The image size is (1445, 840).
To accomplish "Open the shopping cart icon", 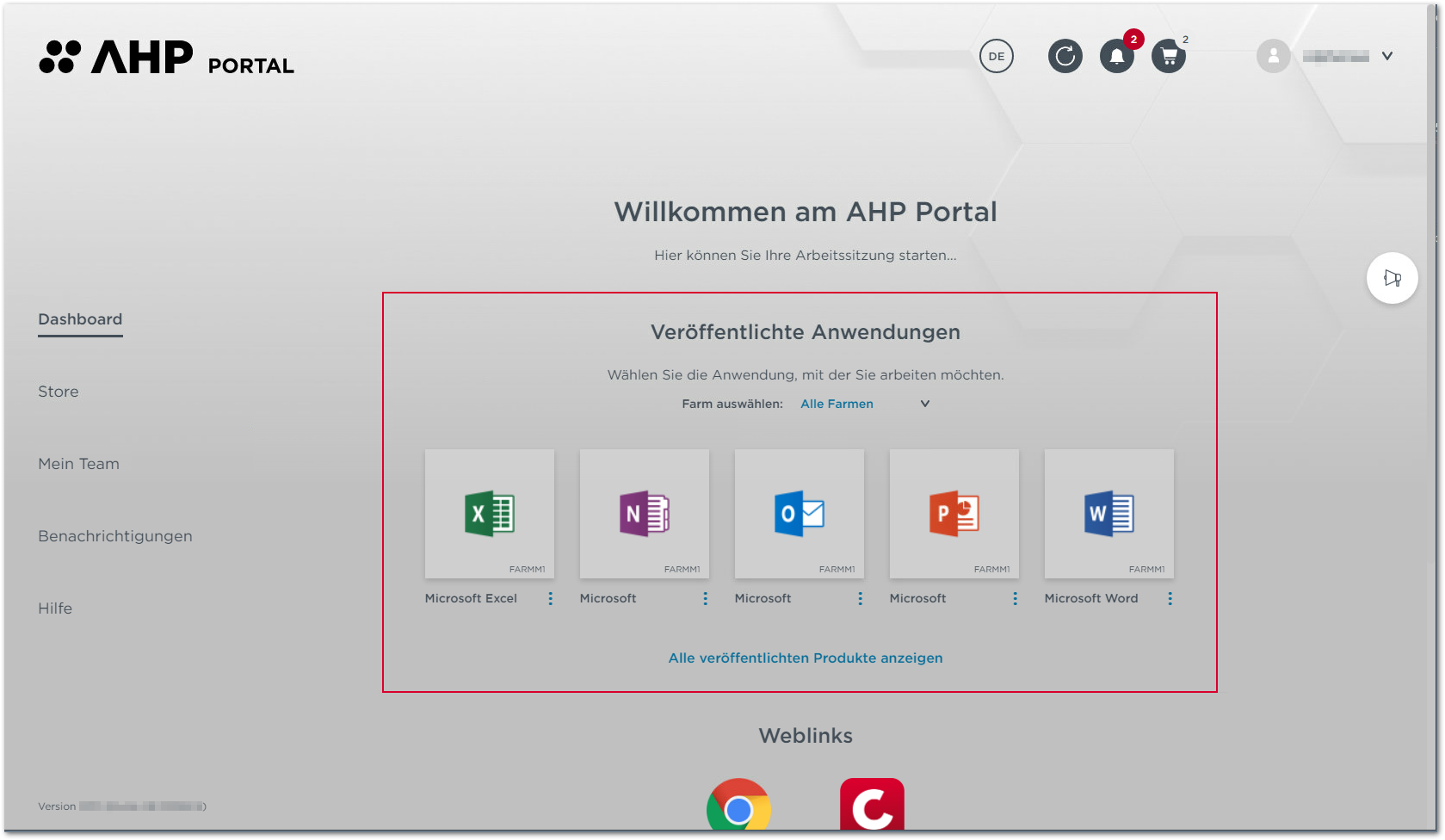I will (x=1169, y=57).
